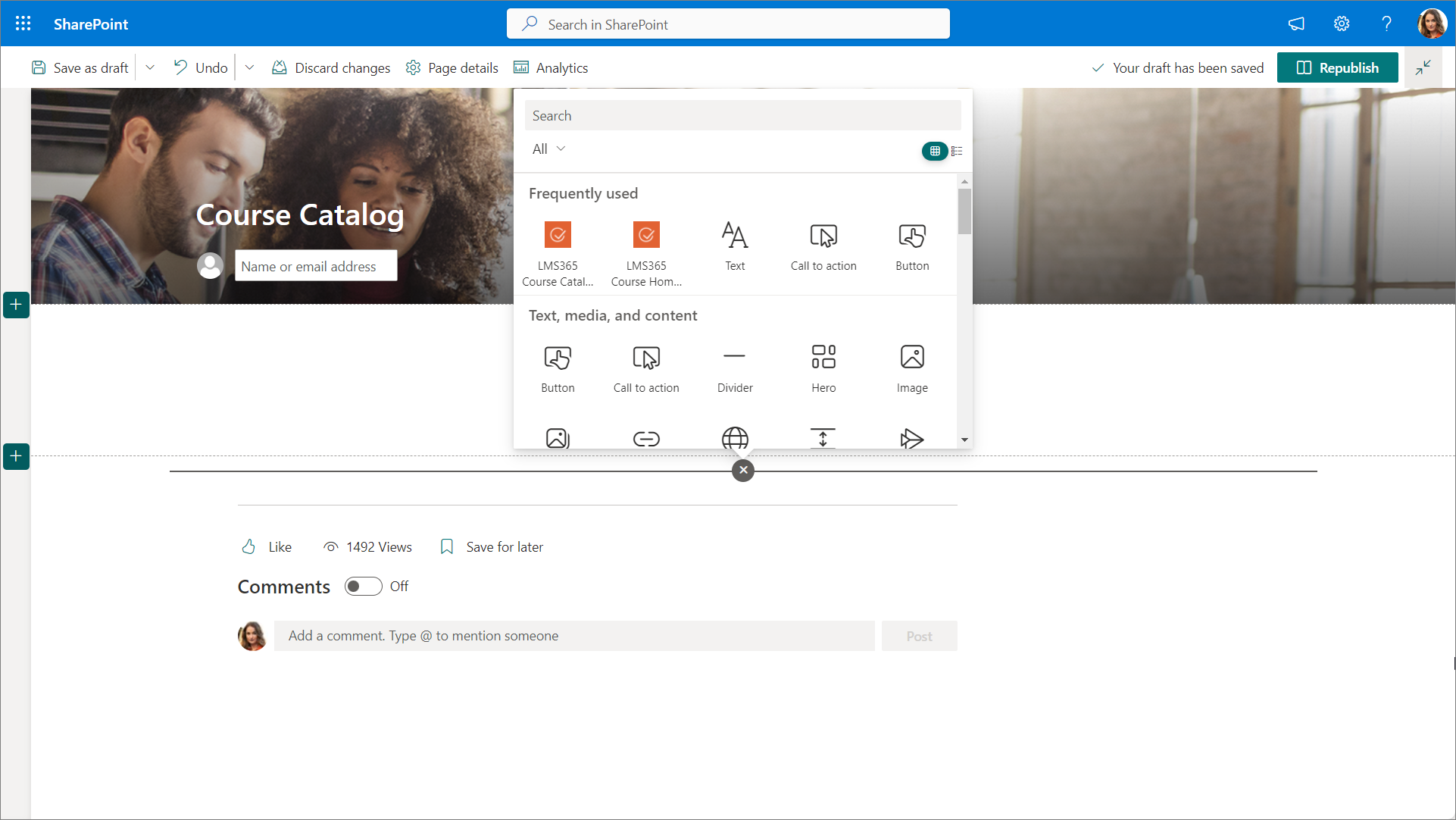
Task: Click the Like thumbs-up icon
Action: coord(248,546)
